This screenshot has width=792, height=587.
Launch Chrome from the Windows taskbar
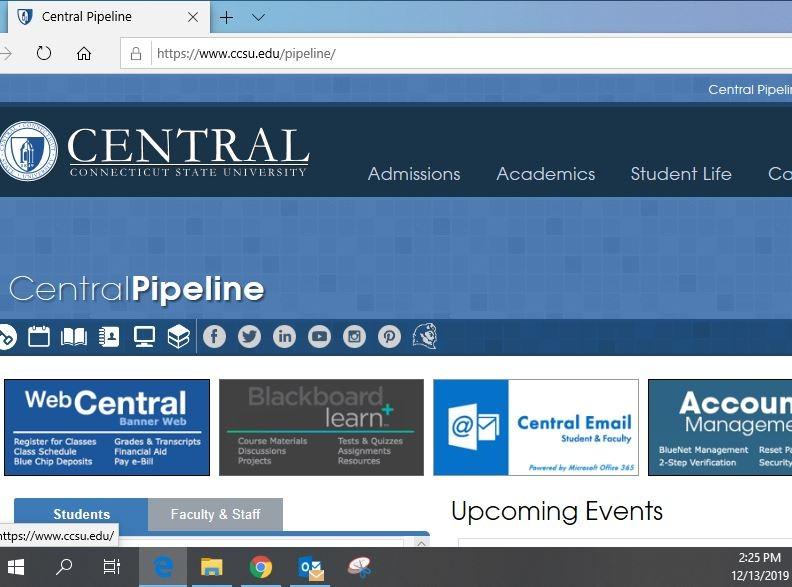pyautogui.click(x=261, y=567)
